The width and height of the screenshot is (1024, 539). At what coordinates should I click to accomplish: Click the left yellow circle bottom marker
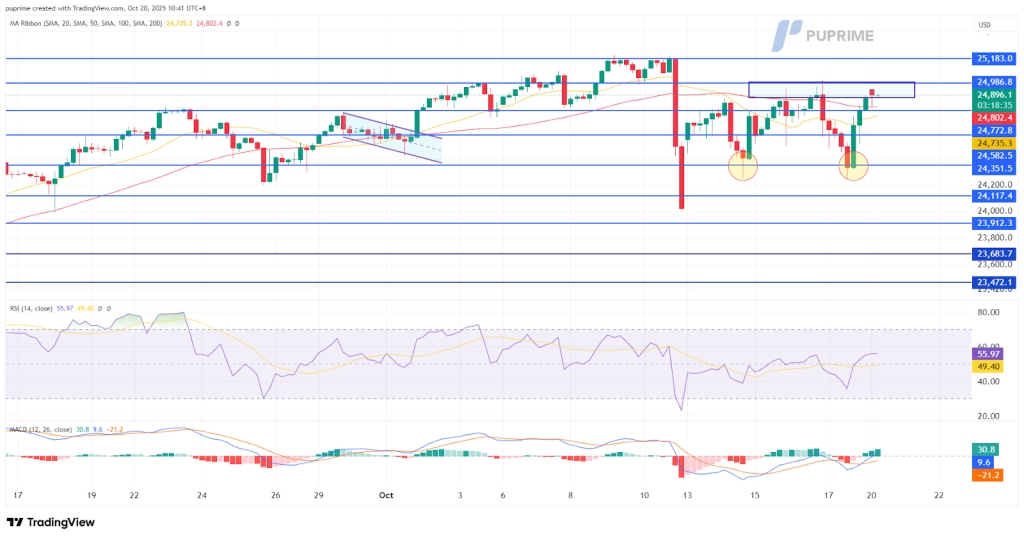743,165
